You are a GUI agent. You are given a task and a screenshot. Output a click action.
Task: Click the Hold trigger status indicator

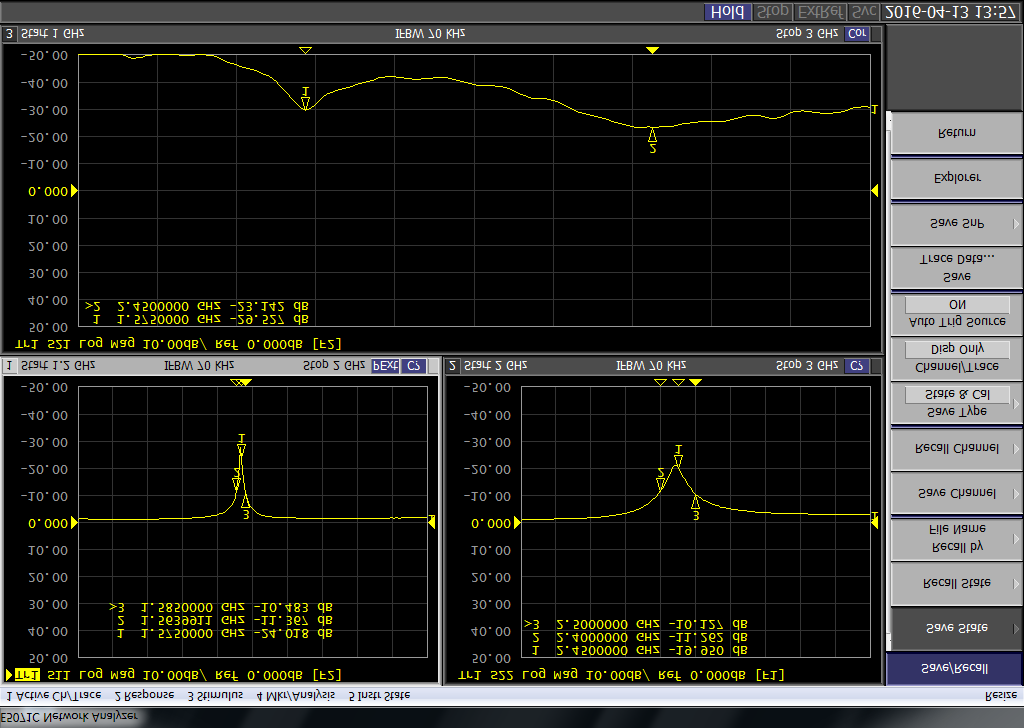pos(730,13)
